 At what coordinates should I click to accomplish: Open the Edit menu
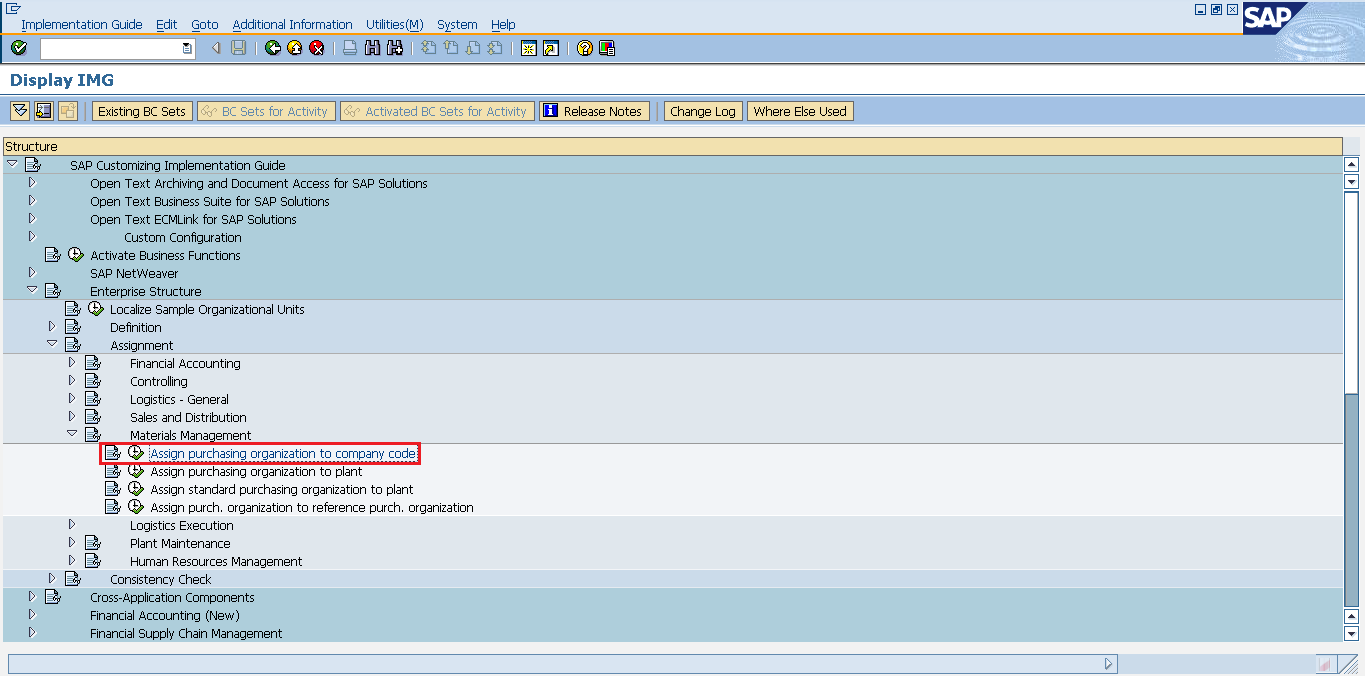(x=167, y=24)
